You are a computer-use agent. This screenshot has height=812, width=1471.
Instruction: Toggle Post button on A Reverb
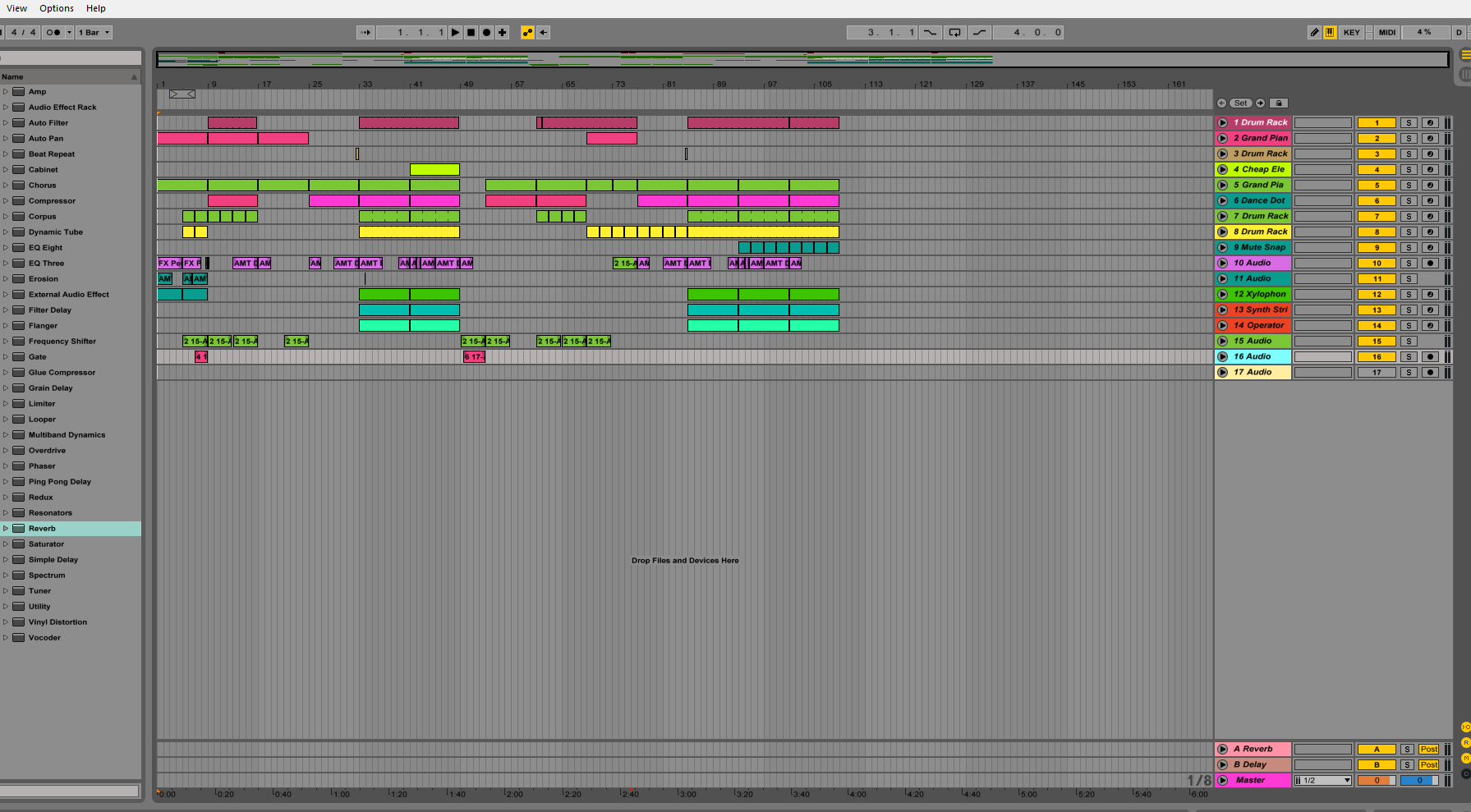click(1429, 750)
